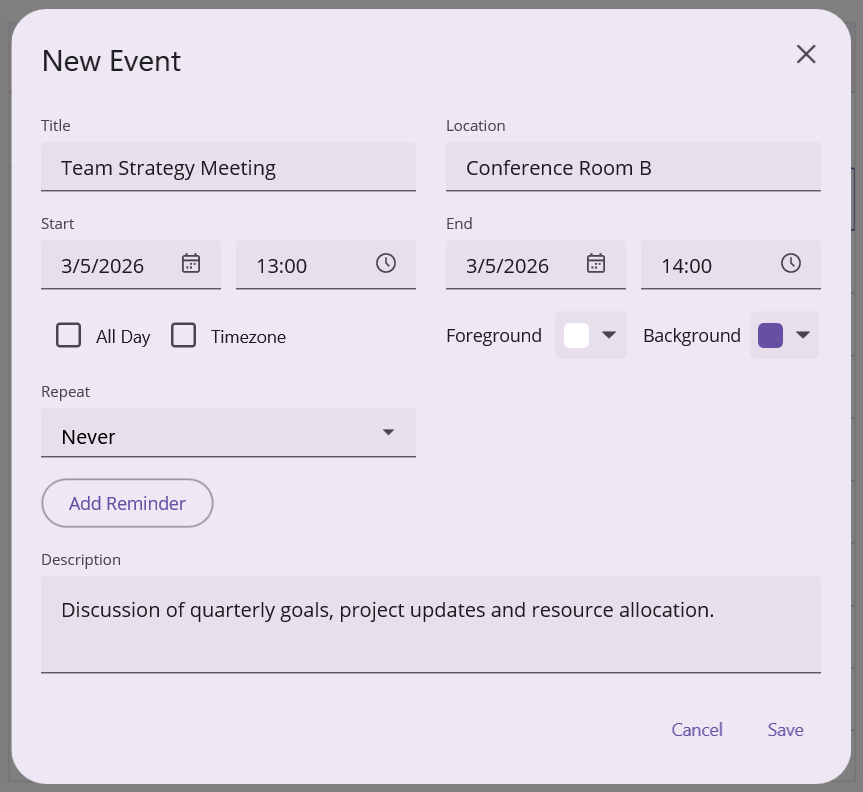Click the Add Reminder button
Screen dimensions: 863x792
pos(127,503)
